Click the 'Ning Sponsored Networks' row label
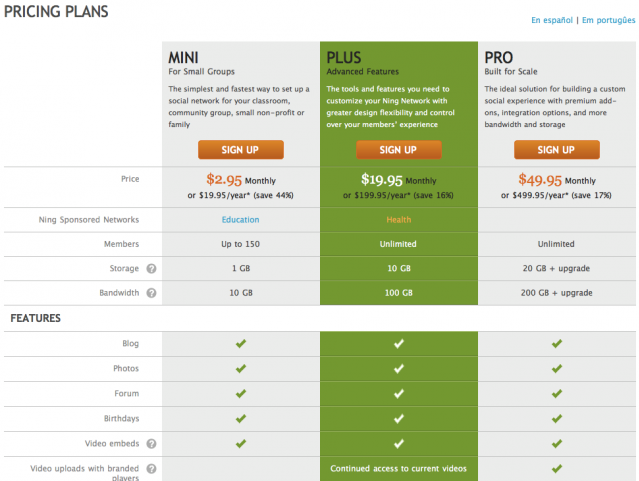The height and width of the screenshot is (481, 639). [x=89, y=220]
